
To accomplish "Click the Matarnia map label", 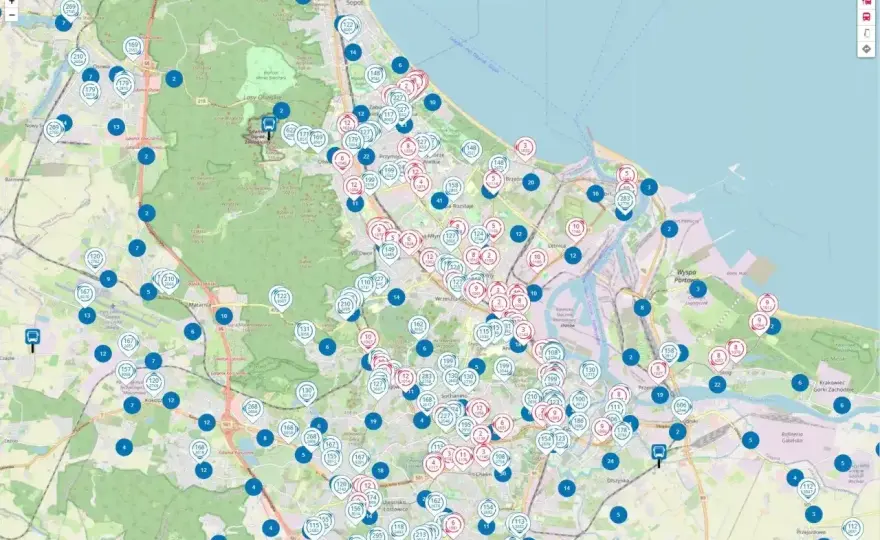I will pyautogui.click(x=202, y=305).
